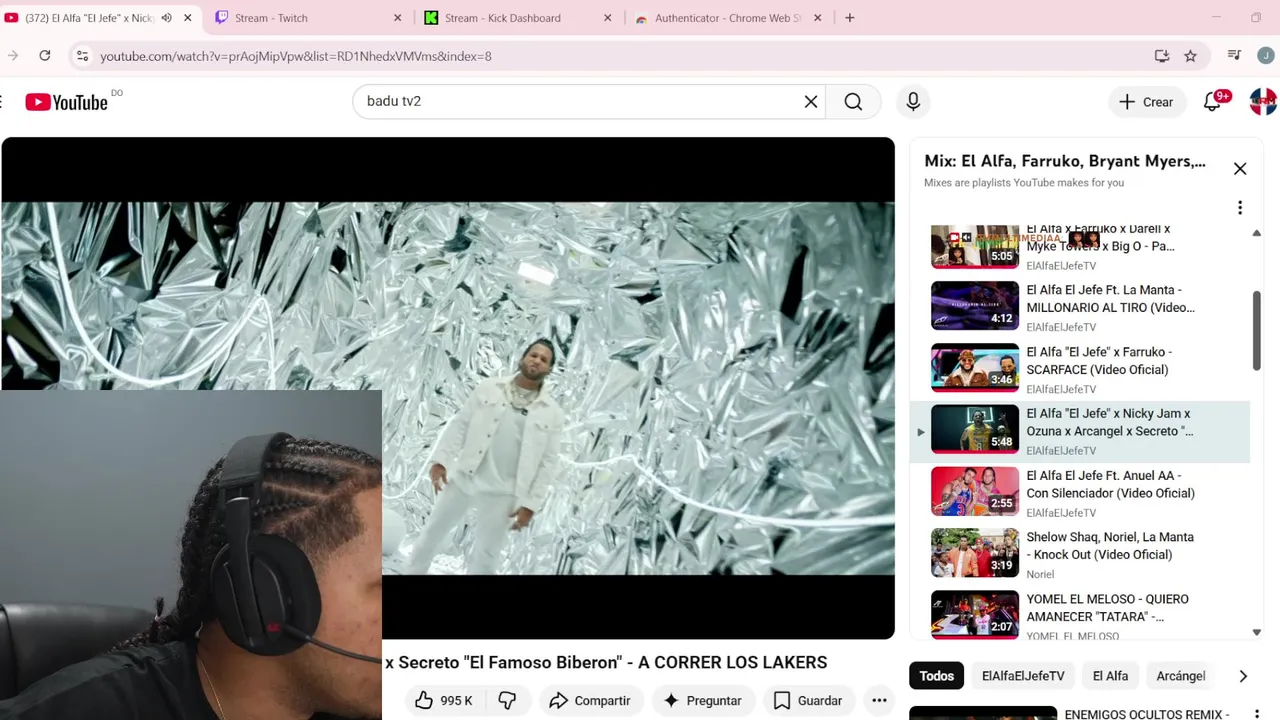
Task: Open a new Chrome tab
Action: [850, 18]
